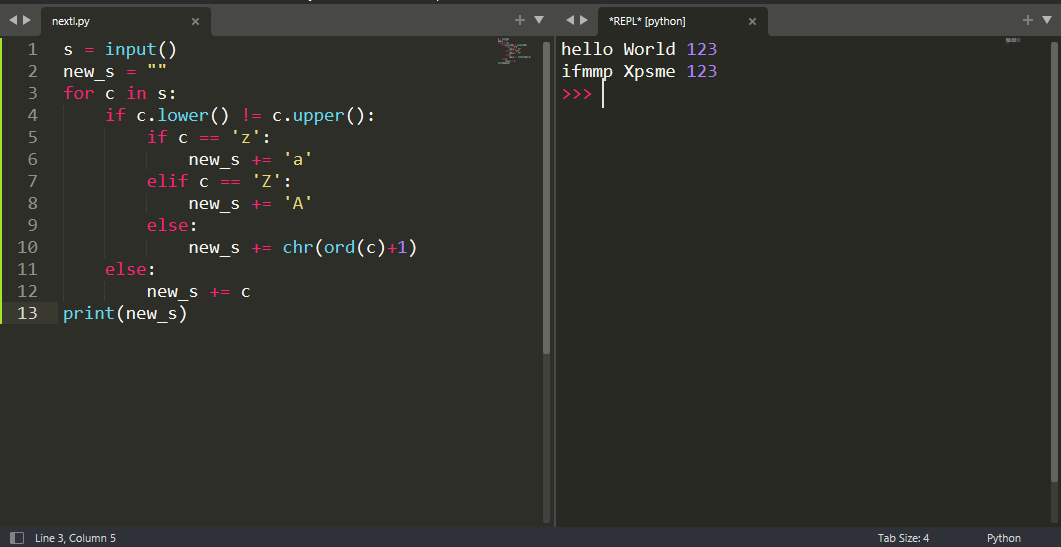
Task: Click the Line 3, Column 5 indicator
Action: coord(75,538)
